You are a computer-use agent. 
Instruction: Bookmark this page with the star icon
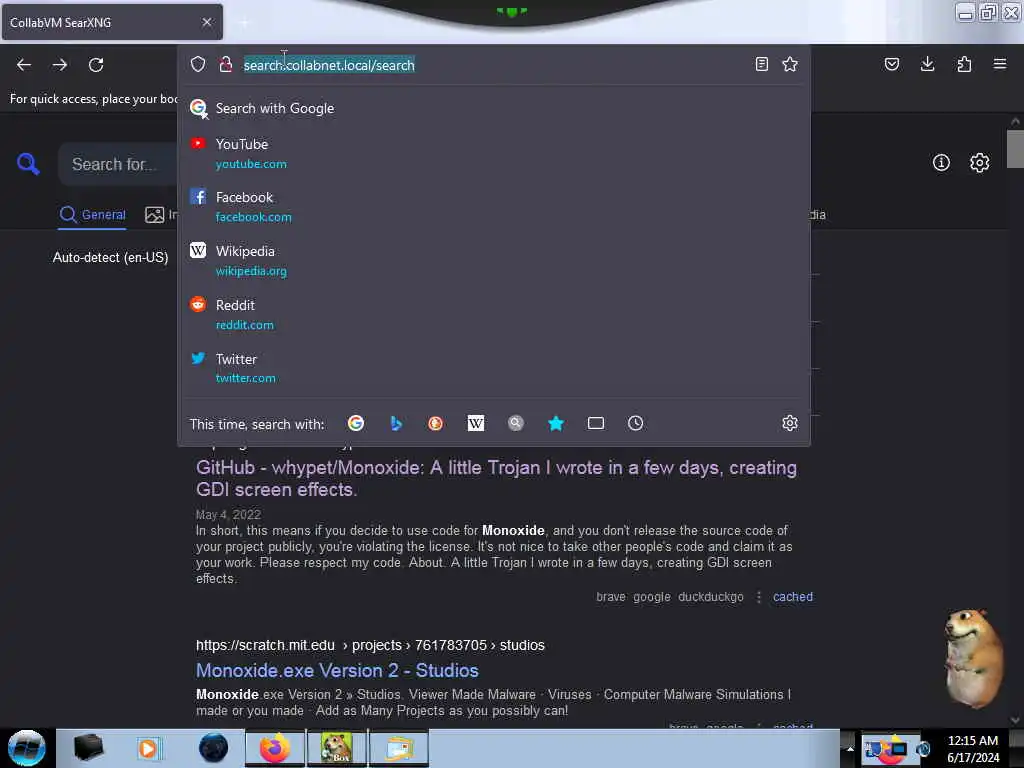tap(790, 64)
